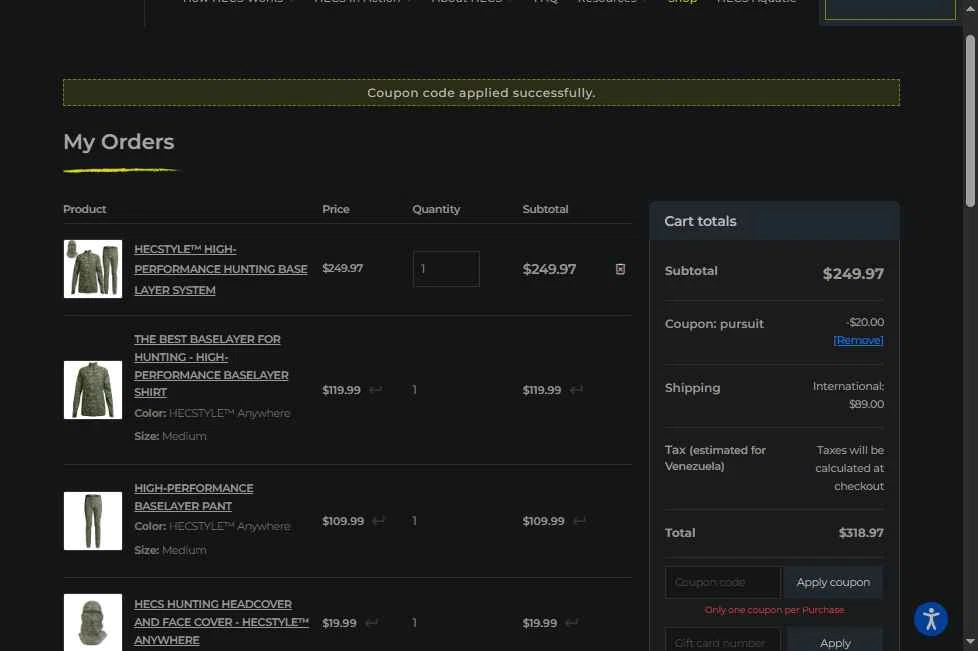
Task: Click the $119.99 price of the Baselayer Shirt
Action: pos(341,390)
